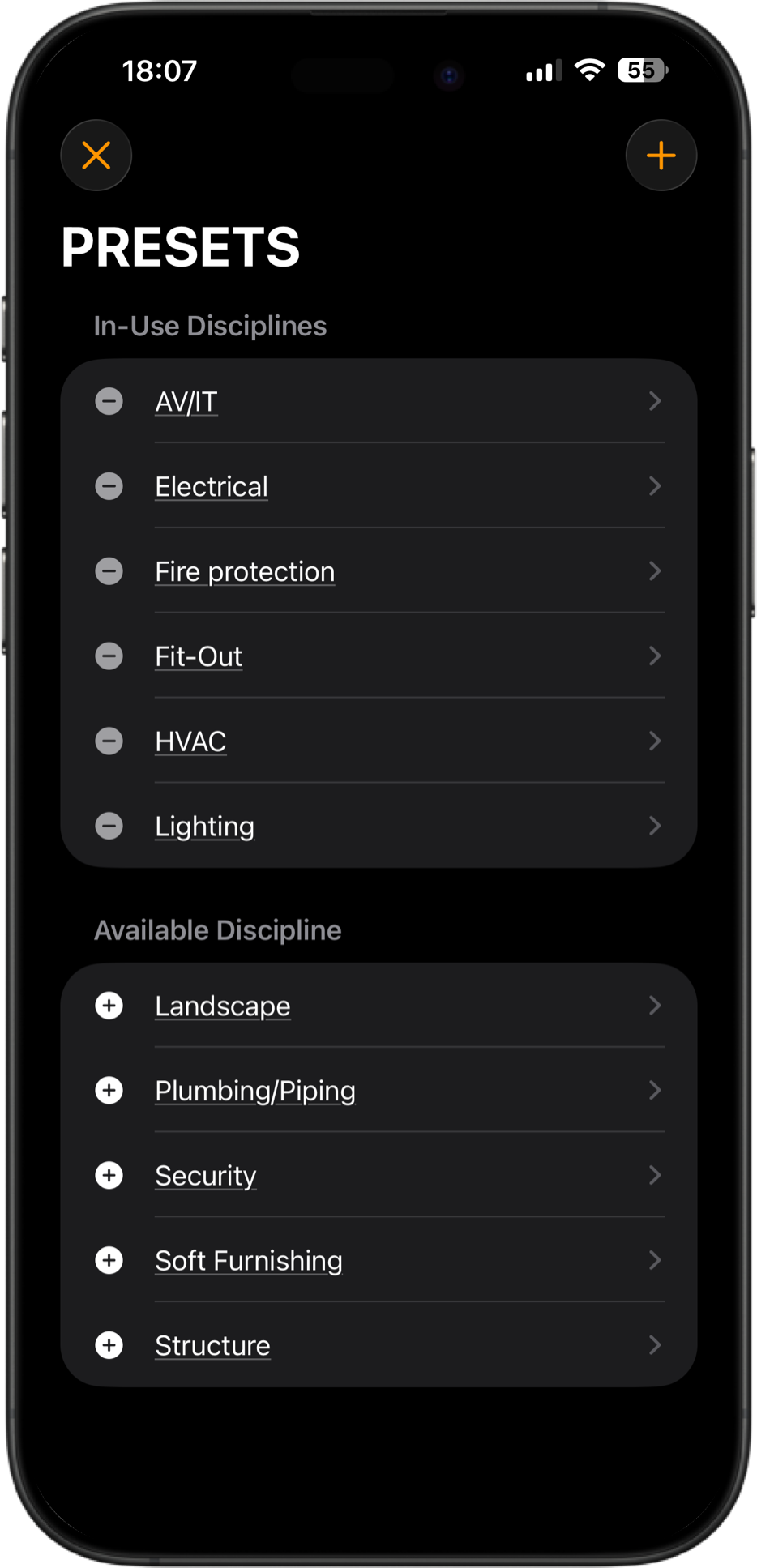Image resolution: width=757 pixels, height=1568 pixels.
Task: Remove Lighting using its minus icon
Action: [109, 826]
